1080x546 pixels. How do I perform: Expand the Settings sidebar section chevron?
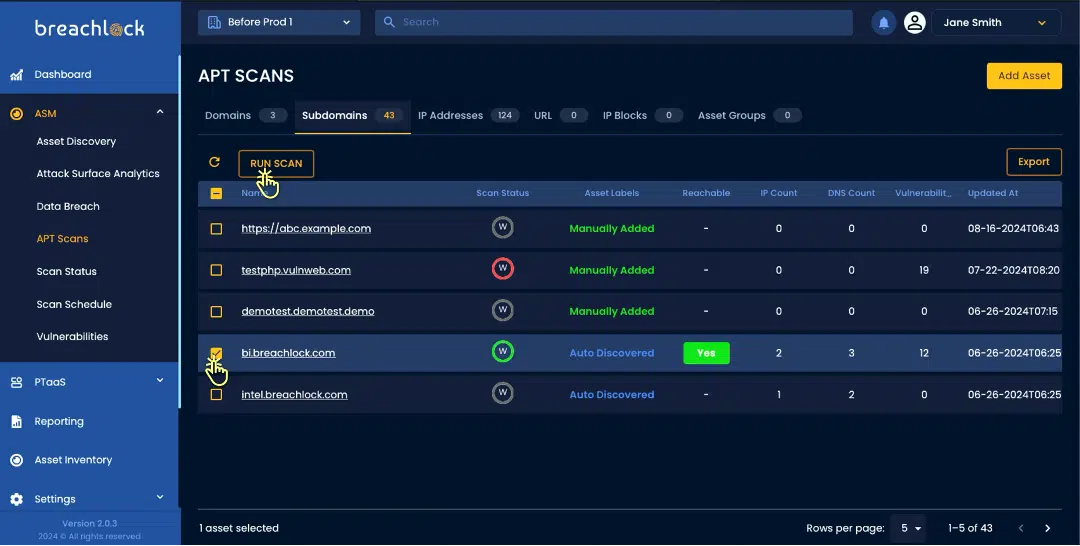(x=160, y=497)
